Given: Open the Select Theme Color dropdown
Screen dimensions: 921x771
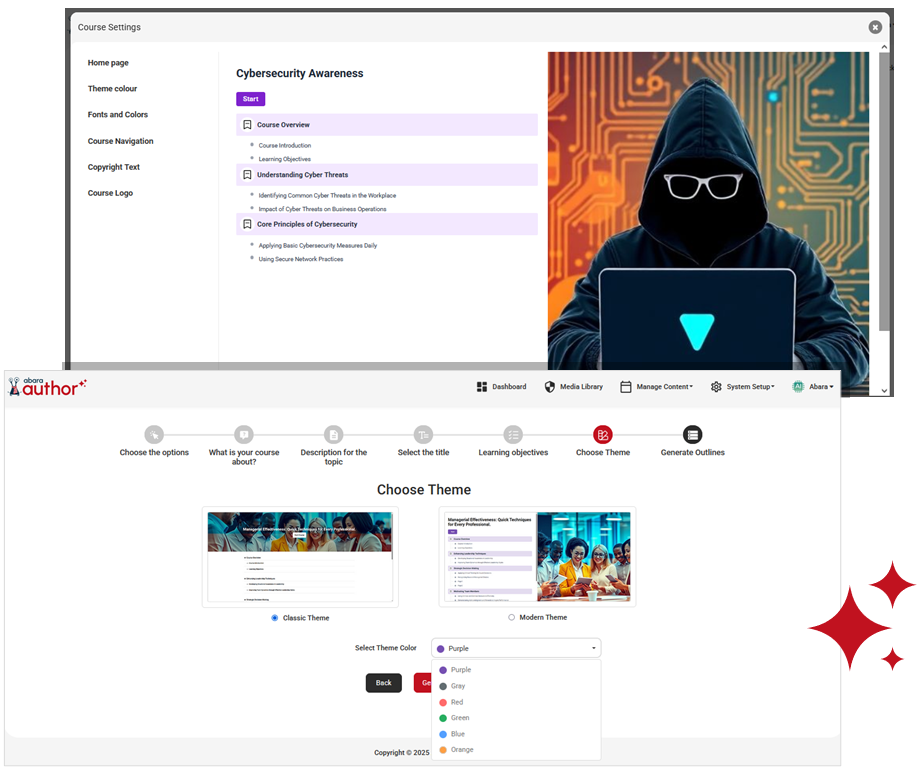Looking at the screenshot, I should click(x=515, y=648).
